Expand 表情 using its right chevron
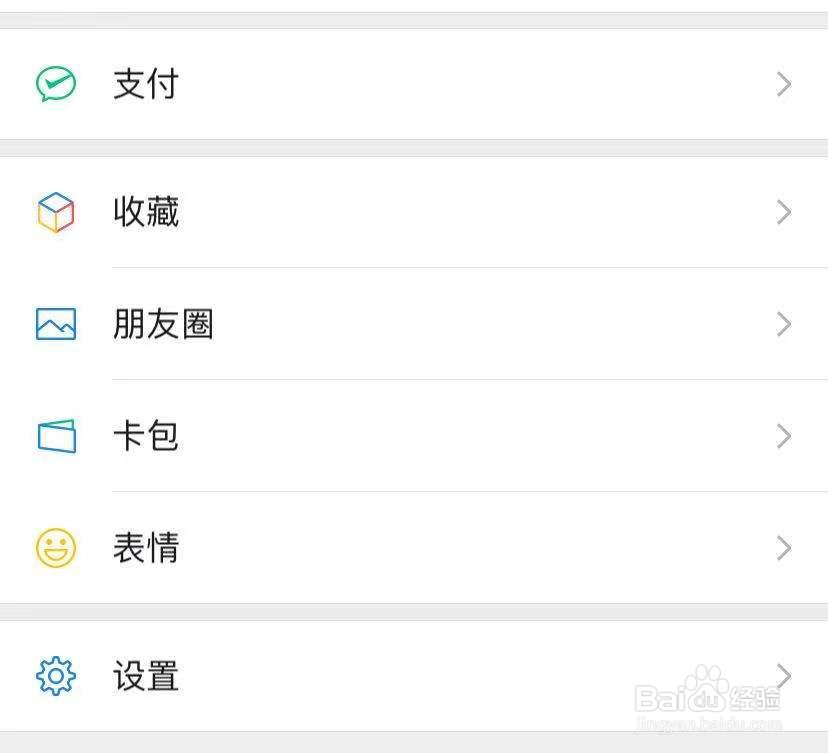 tap(784, 548)
